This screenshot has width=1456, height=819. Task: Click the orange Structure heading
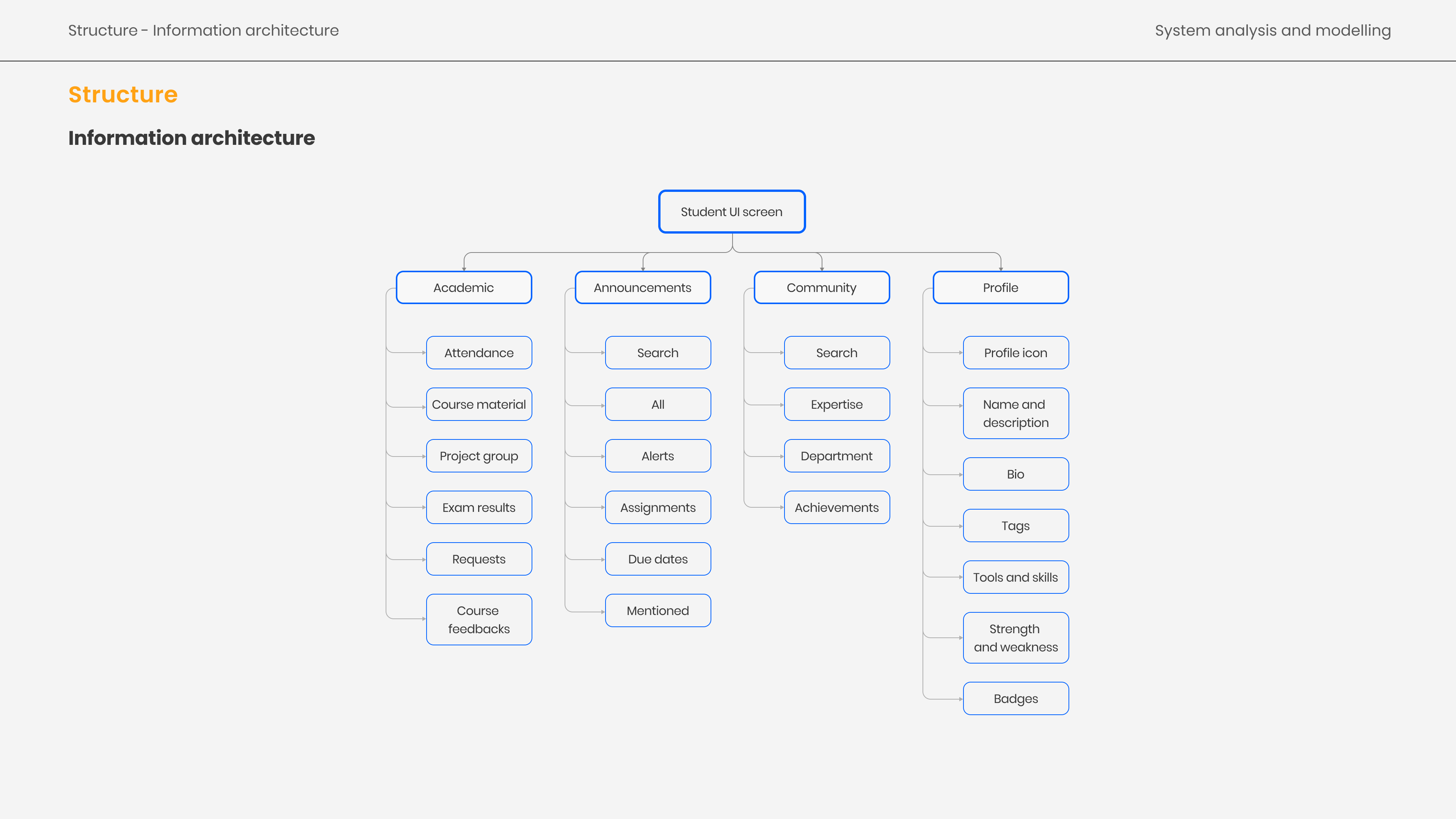pyautogui.click(x=122, y=94)
